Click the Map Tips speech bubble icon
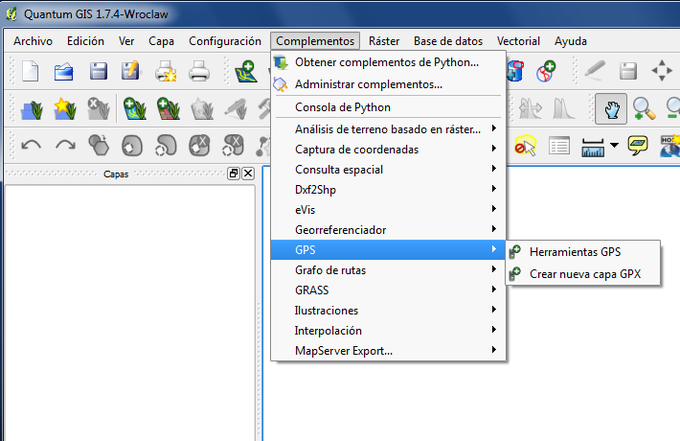Viewport: 680px width, 441px height. tap(638, 145)
